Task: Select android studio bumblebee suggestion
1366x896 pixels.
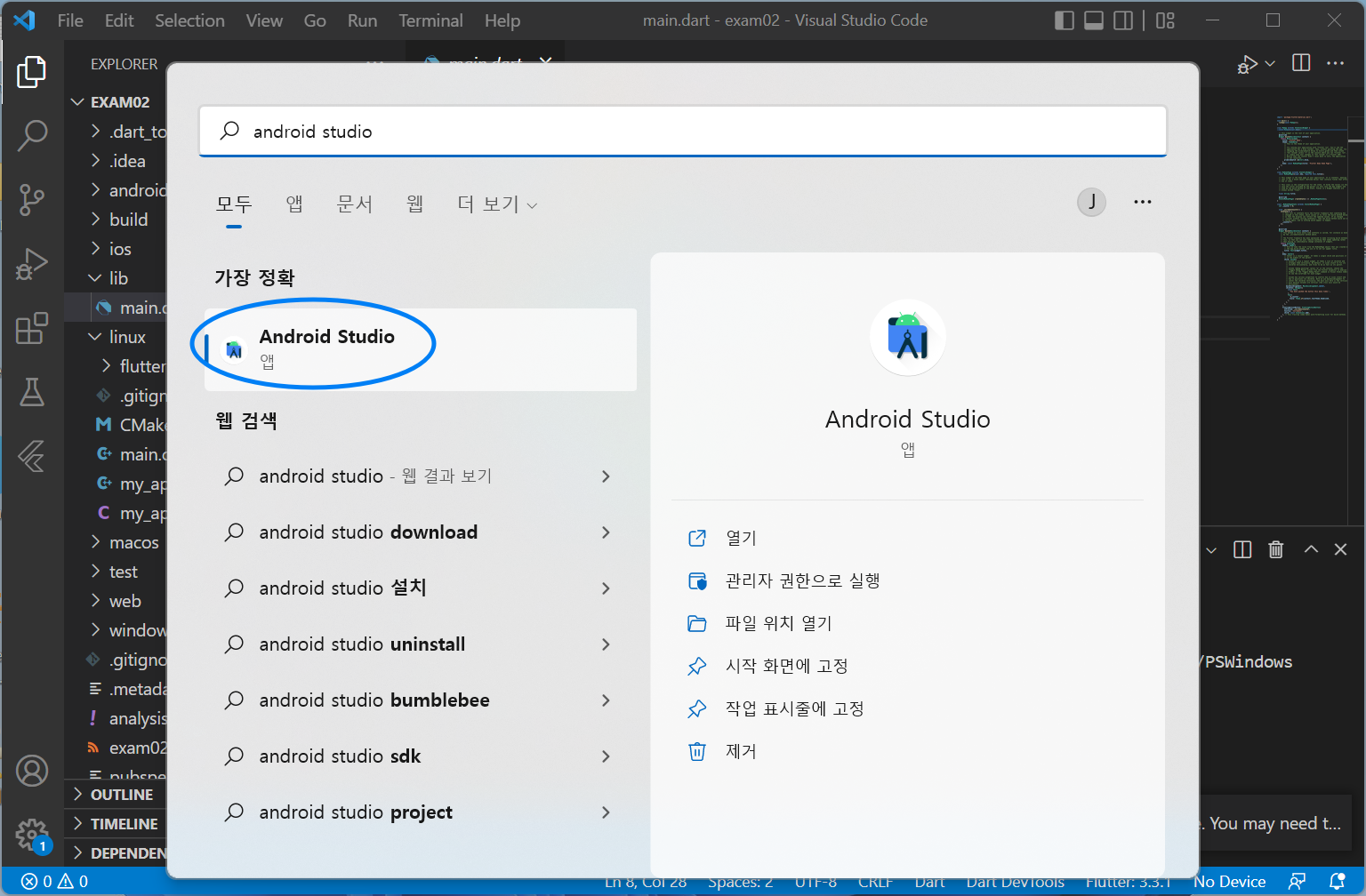Action: pyautogui.click(x=420, y=700)
